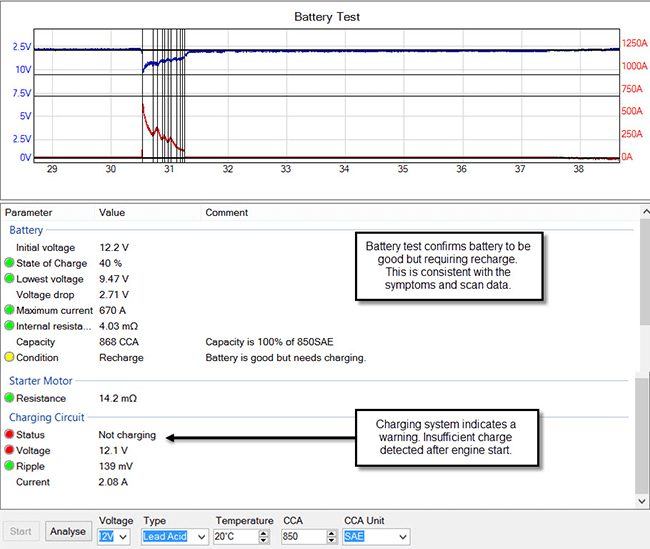Click inside the CCA 850 input field

[303, 537]
